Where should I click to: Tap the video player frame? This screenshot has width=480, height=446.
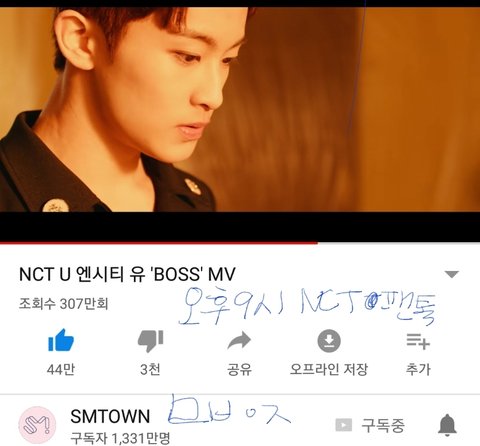[x=240, y=120]
